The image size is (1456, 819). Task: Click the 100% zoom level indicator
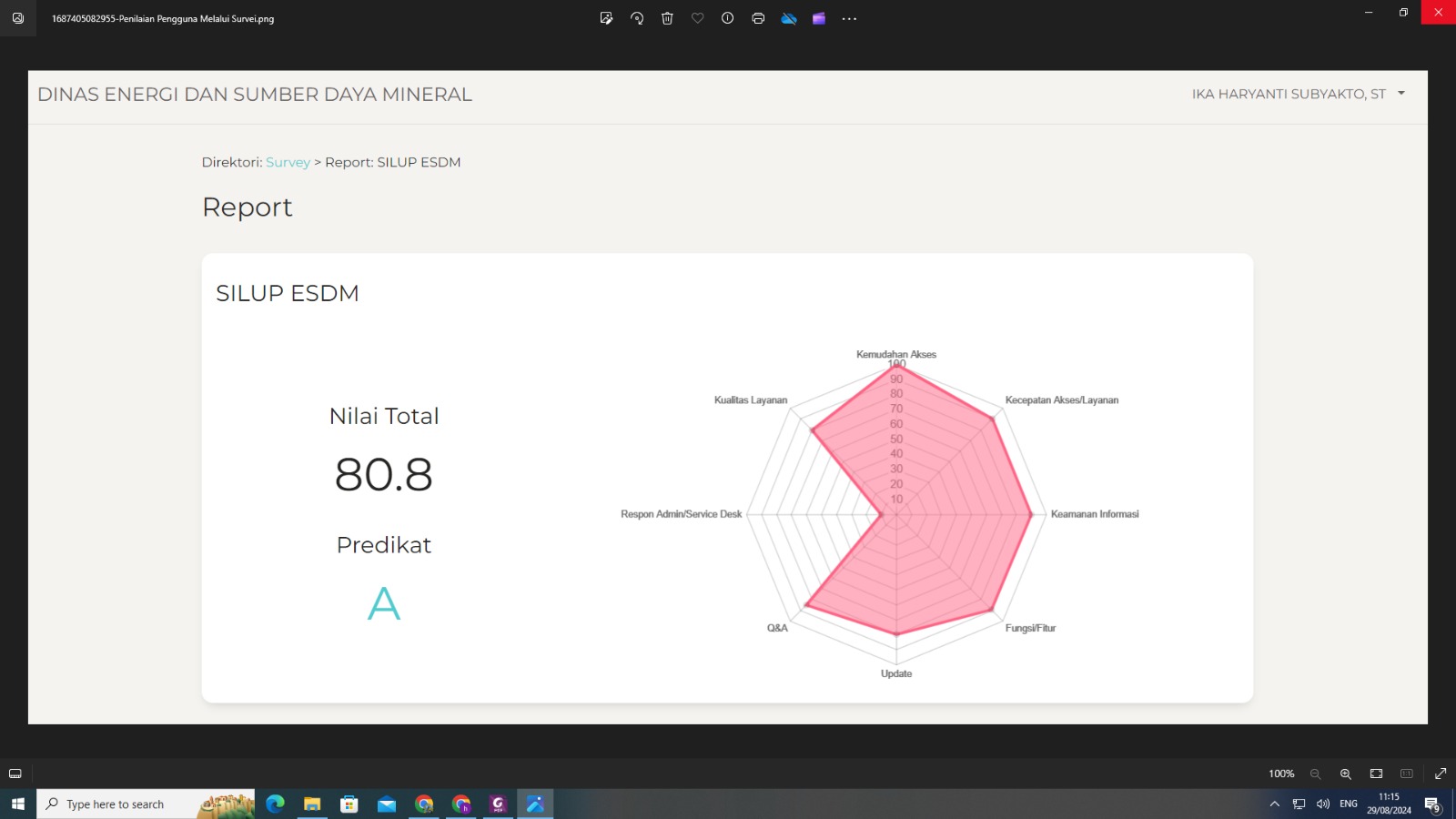1281,773
